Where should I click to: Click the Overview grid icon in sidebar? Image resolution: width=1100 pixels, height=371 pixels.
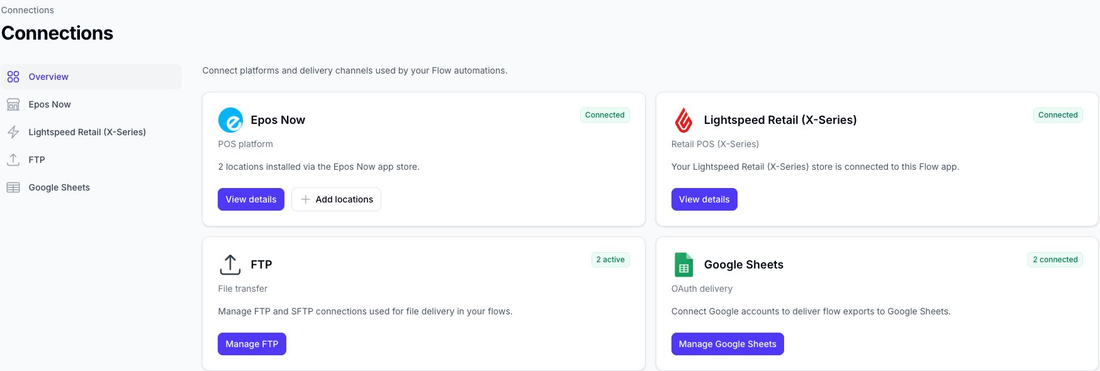13,77
